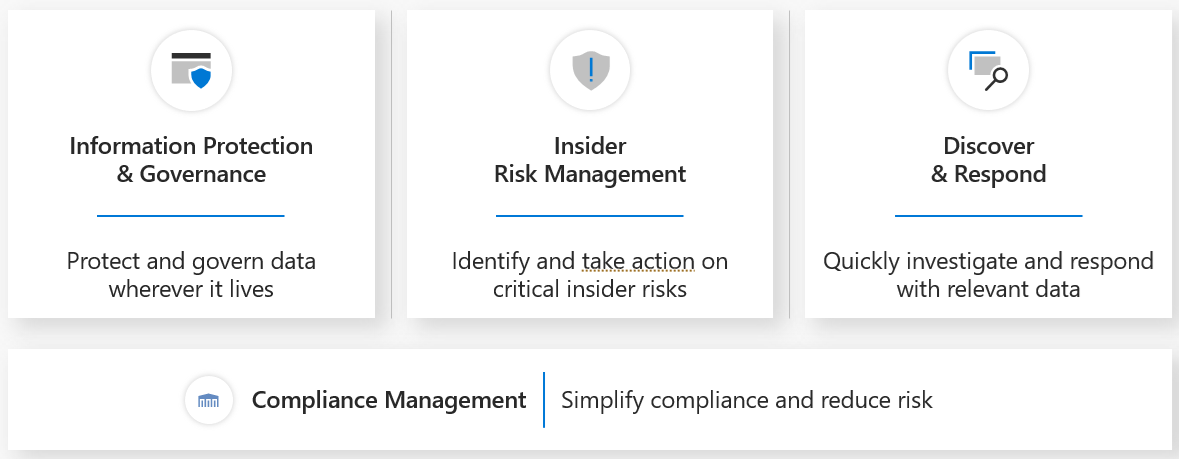Select the Information Protection & Governance heading
The width and height of the screenshot is (1179, 459).
click(191, 160)
